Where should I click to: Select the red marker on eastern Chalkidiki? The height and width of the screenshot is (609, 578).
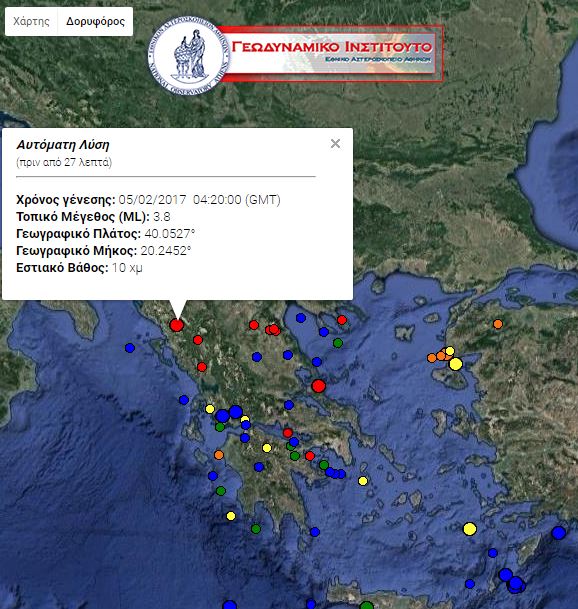click(342, 320)
